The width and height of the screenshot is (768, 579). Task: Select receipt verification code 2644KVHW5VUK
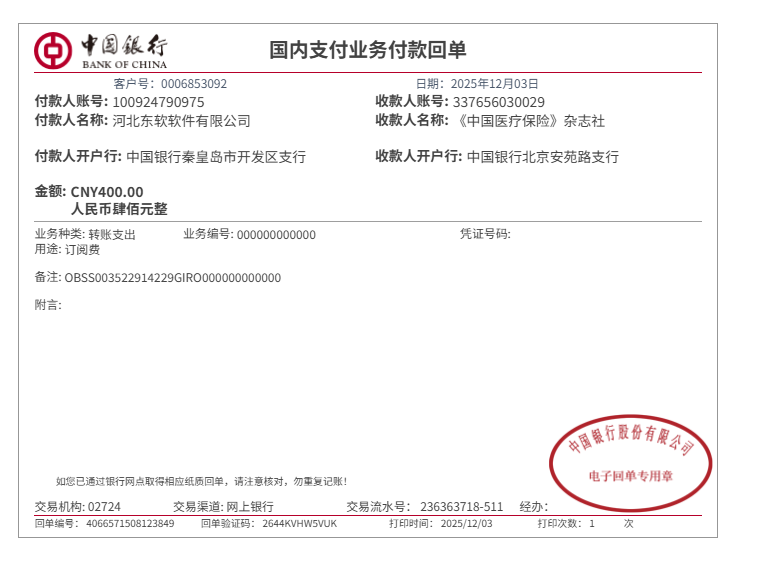pyautogui.click(x=300, y=523)
